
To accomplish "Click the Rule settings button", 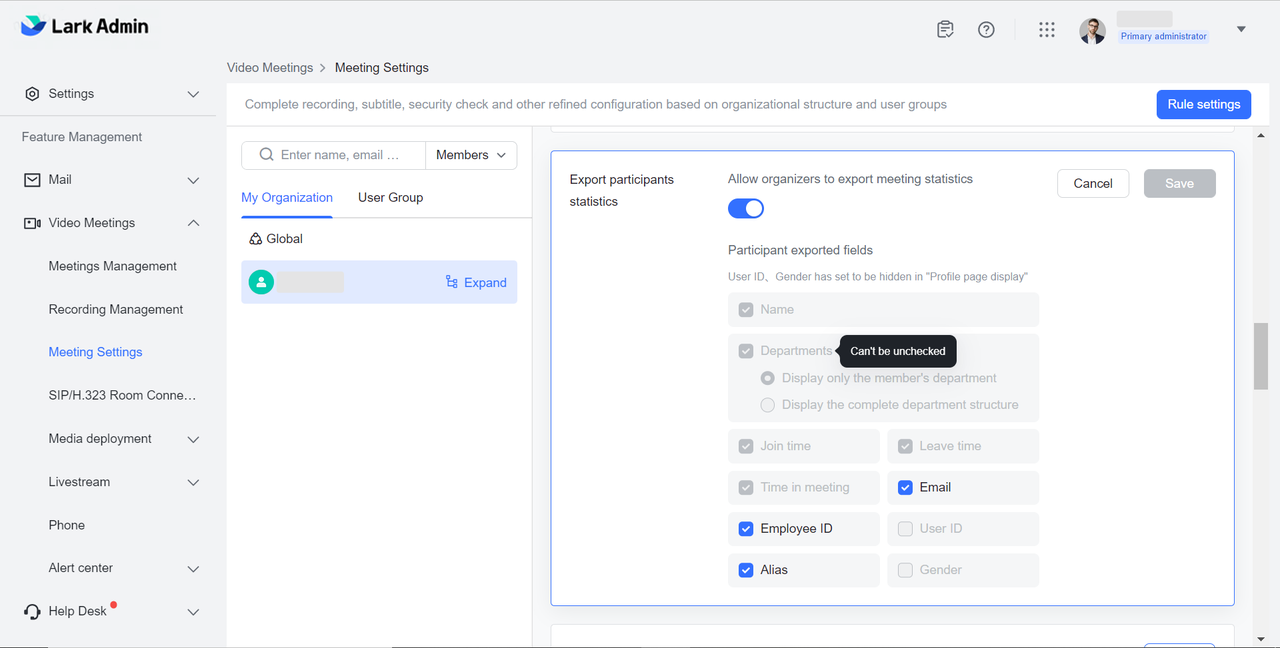I will 1203,104.
